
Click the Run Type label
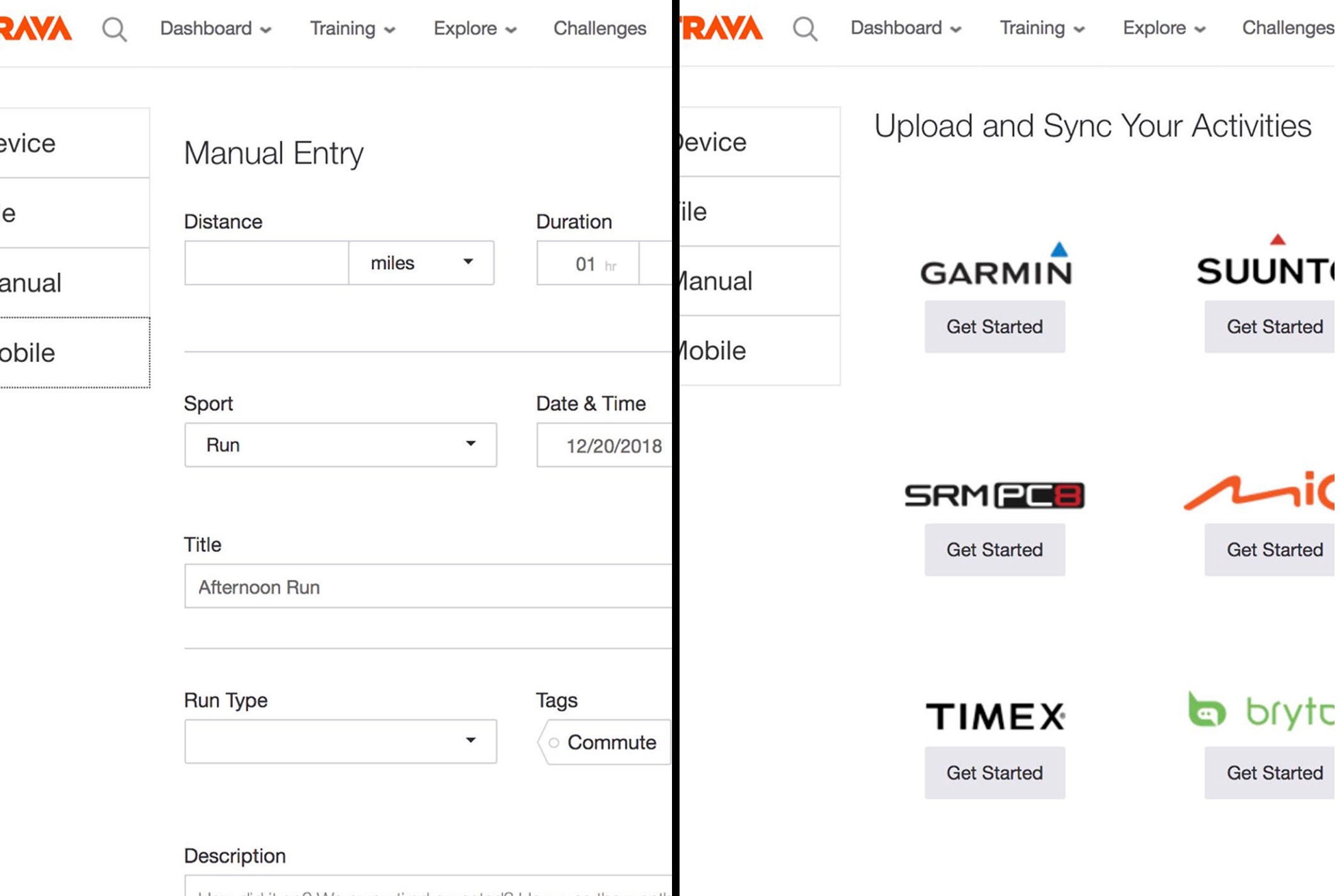coord(225,700)
